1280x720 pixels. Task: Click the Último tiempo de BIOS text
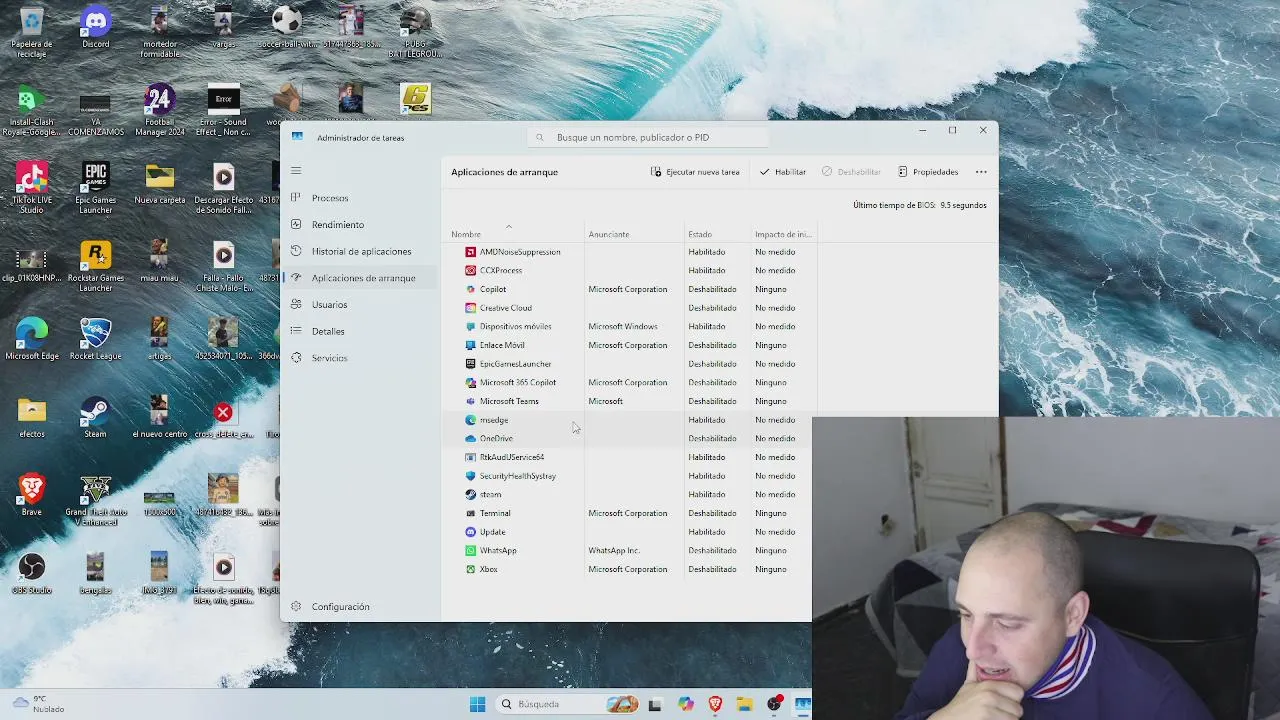[x=920, y=205]
